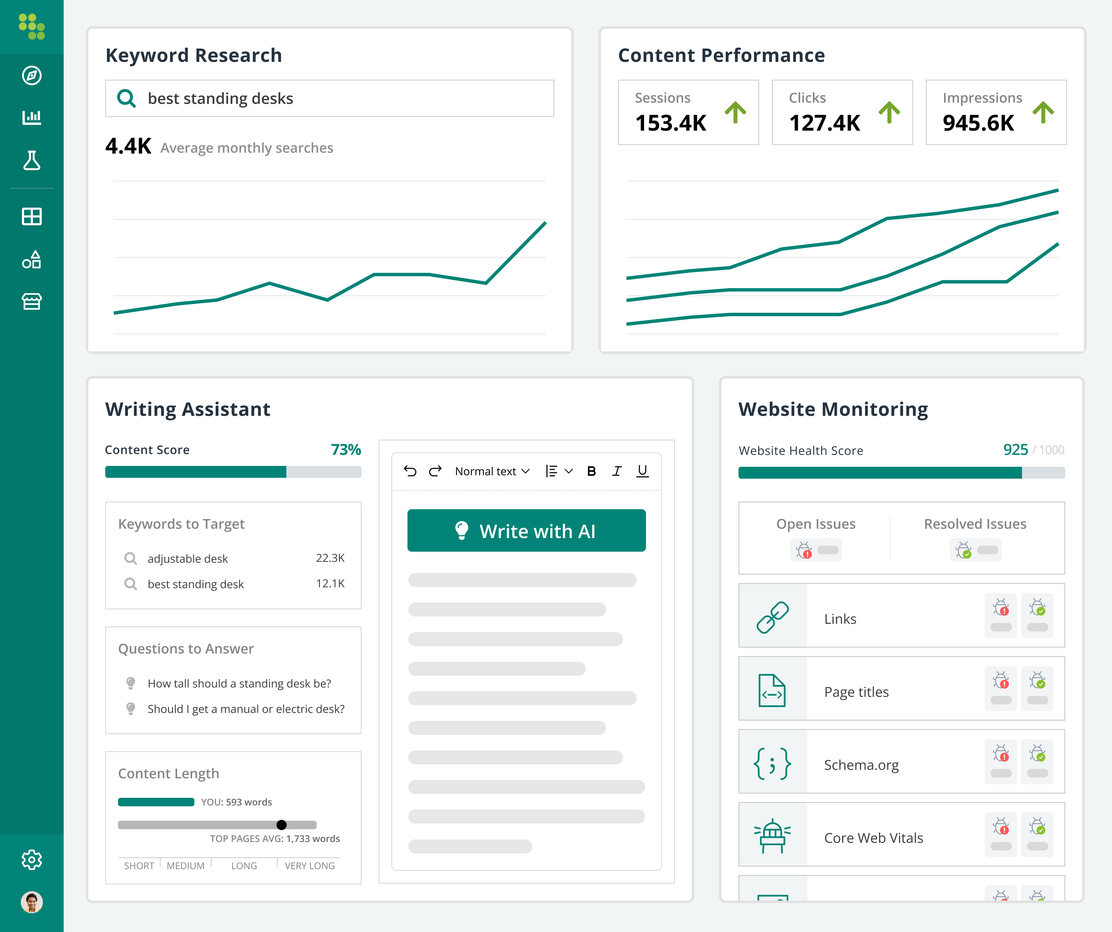
Task: Open the sitemap shapes icon in the sidebar
Action: click(x=31, y=259)
